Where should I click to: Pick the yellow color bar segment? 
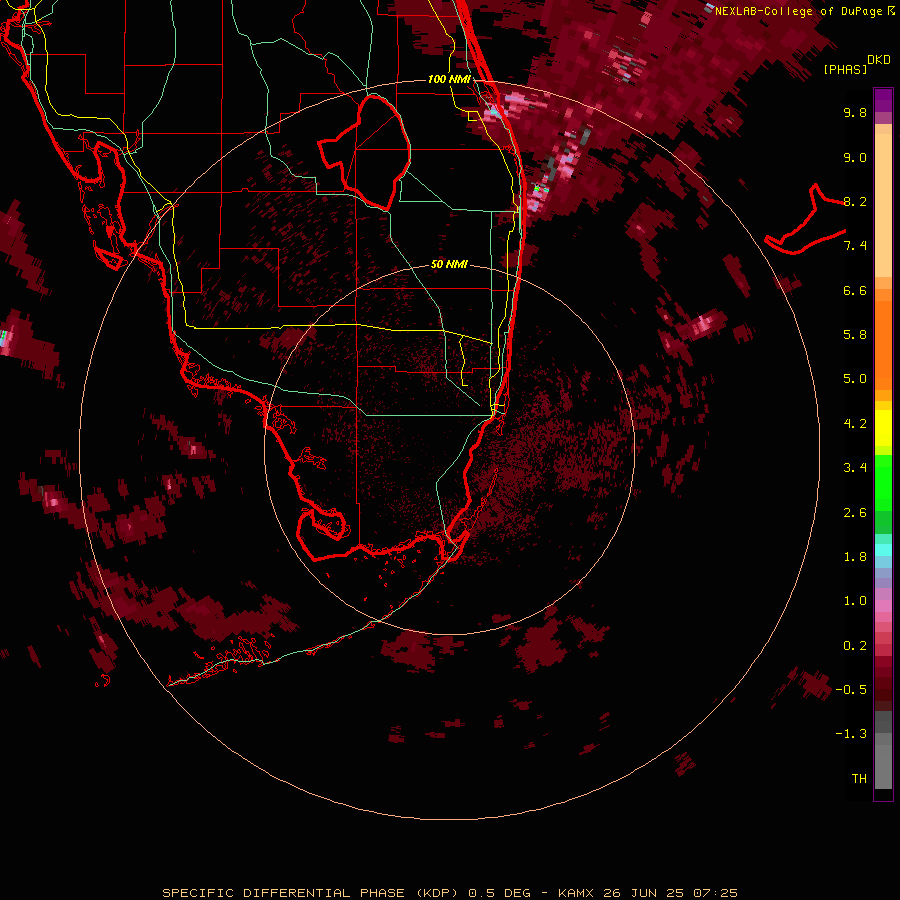coord(883,428)
